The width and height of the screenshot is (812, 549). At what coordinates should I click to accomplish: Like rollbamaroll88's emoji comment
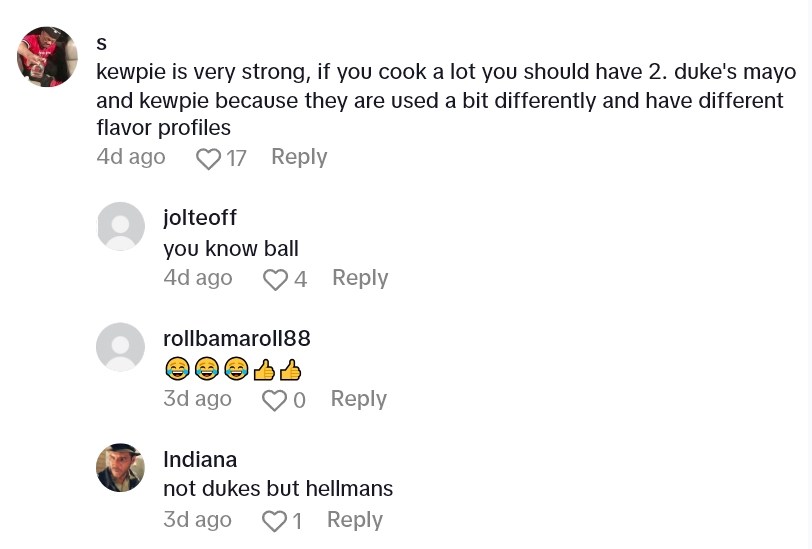click(274, 401)
